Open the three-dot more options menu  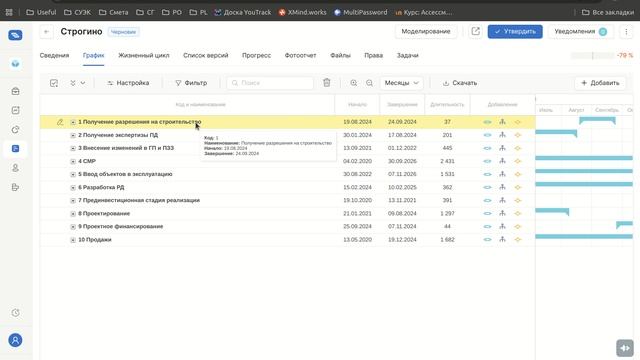(x=626, y=31)
